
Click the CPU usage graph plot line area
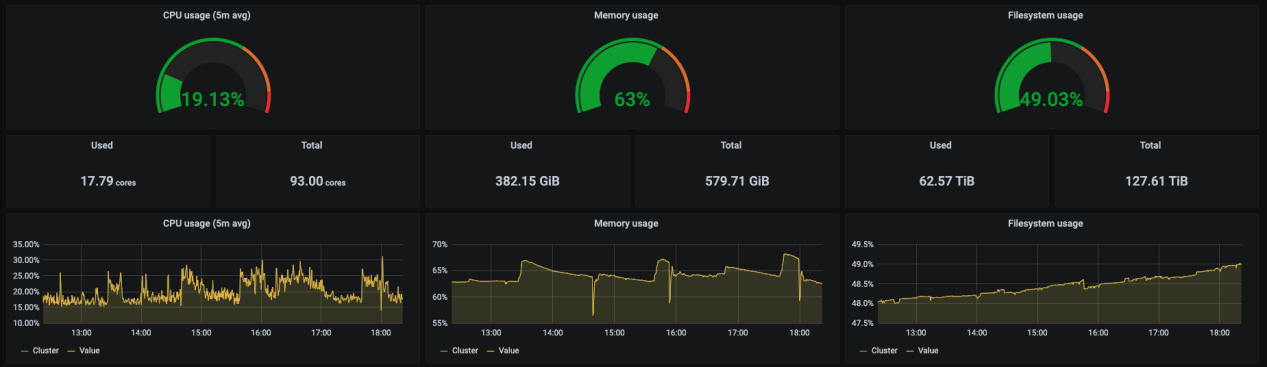pos(222,283)
